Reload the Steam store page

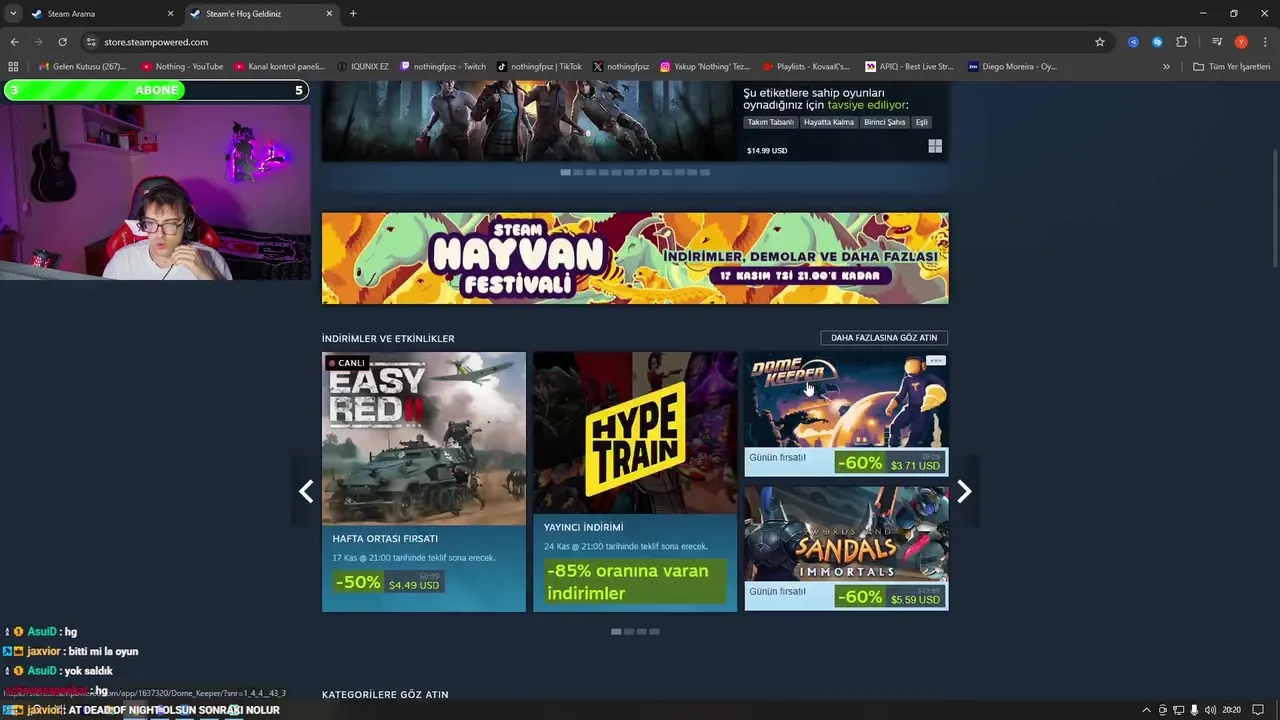click(x=62, y=42)
